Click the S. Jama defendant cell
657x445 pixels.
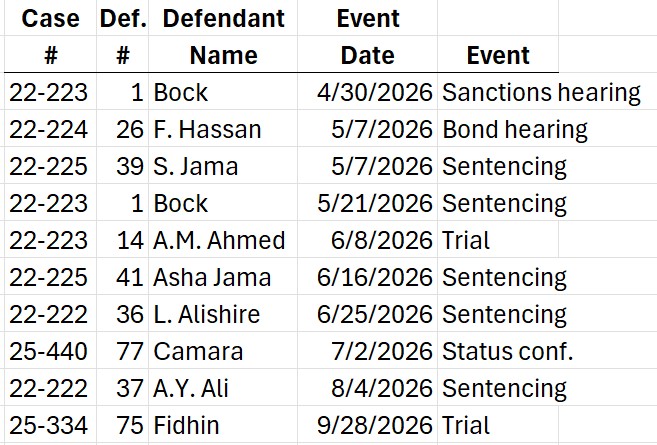[195, 166]
